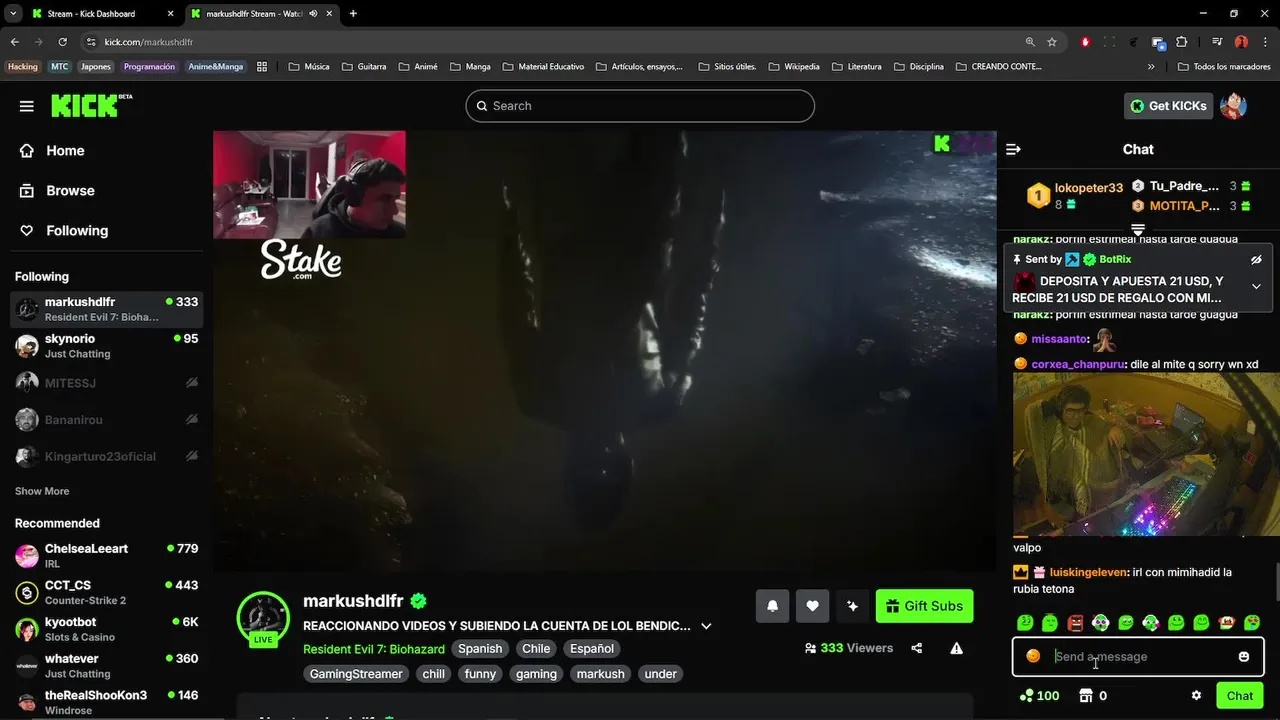Select the Chile tag
This screenshot has height=720, width=1280.
(x=536, y=648)
